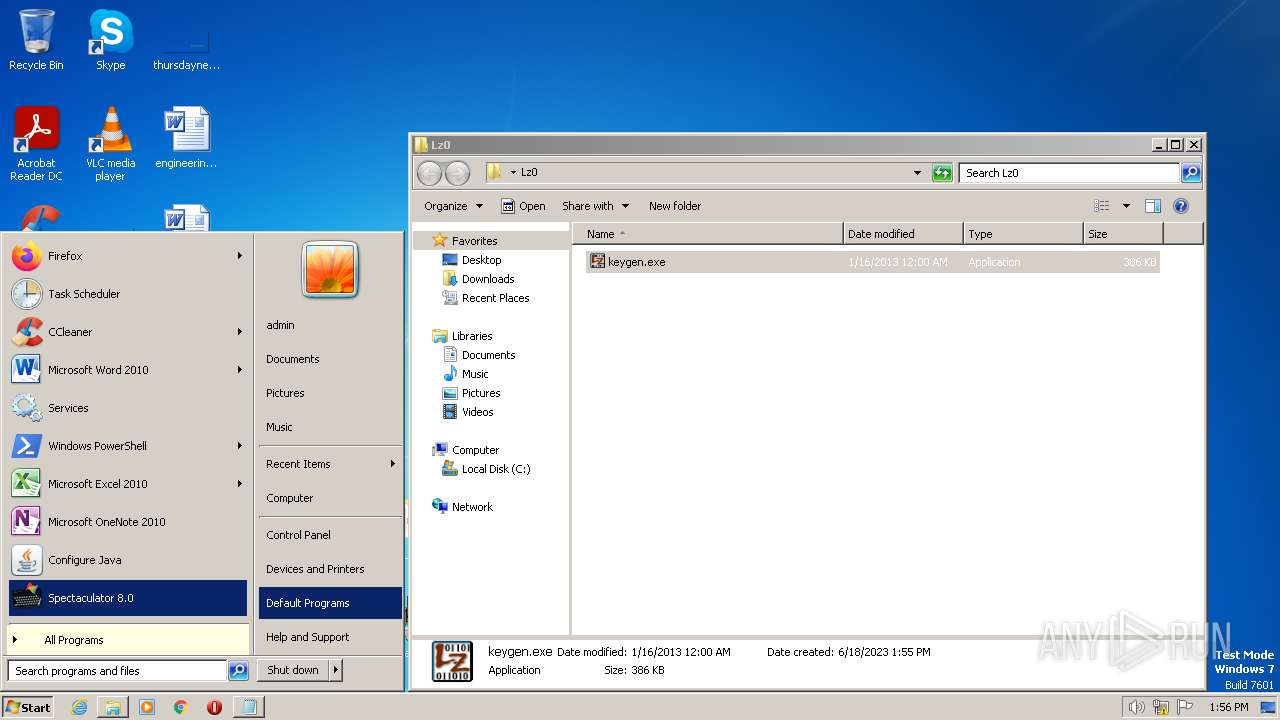Click Opera taskbar icon

pyautogui.click(x=214, y=707)
